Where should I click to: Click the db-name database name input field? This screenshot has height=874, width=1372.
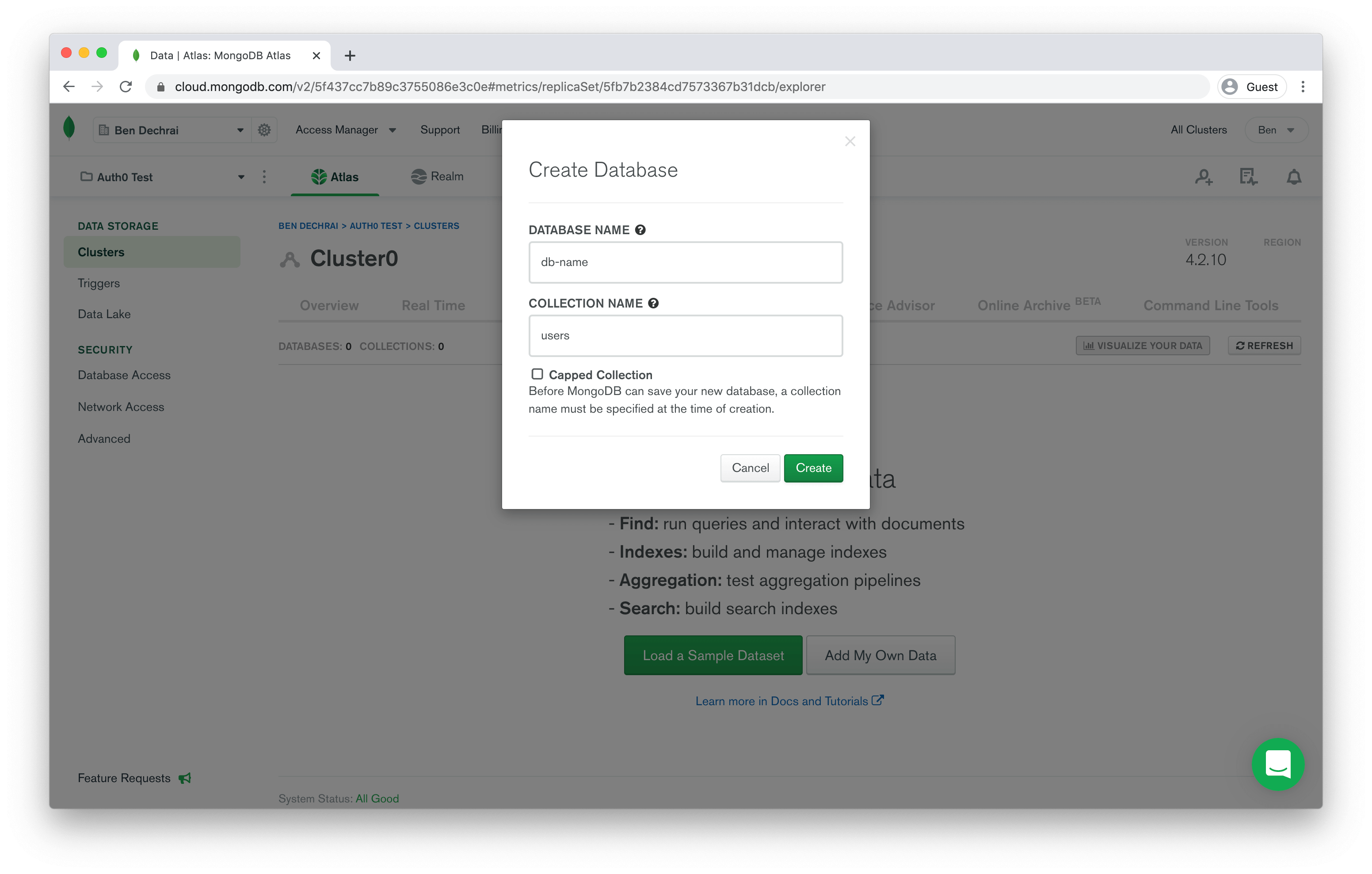pyautogui.click(x=686, y=261)
